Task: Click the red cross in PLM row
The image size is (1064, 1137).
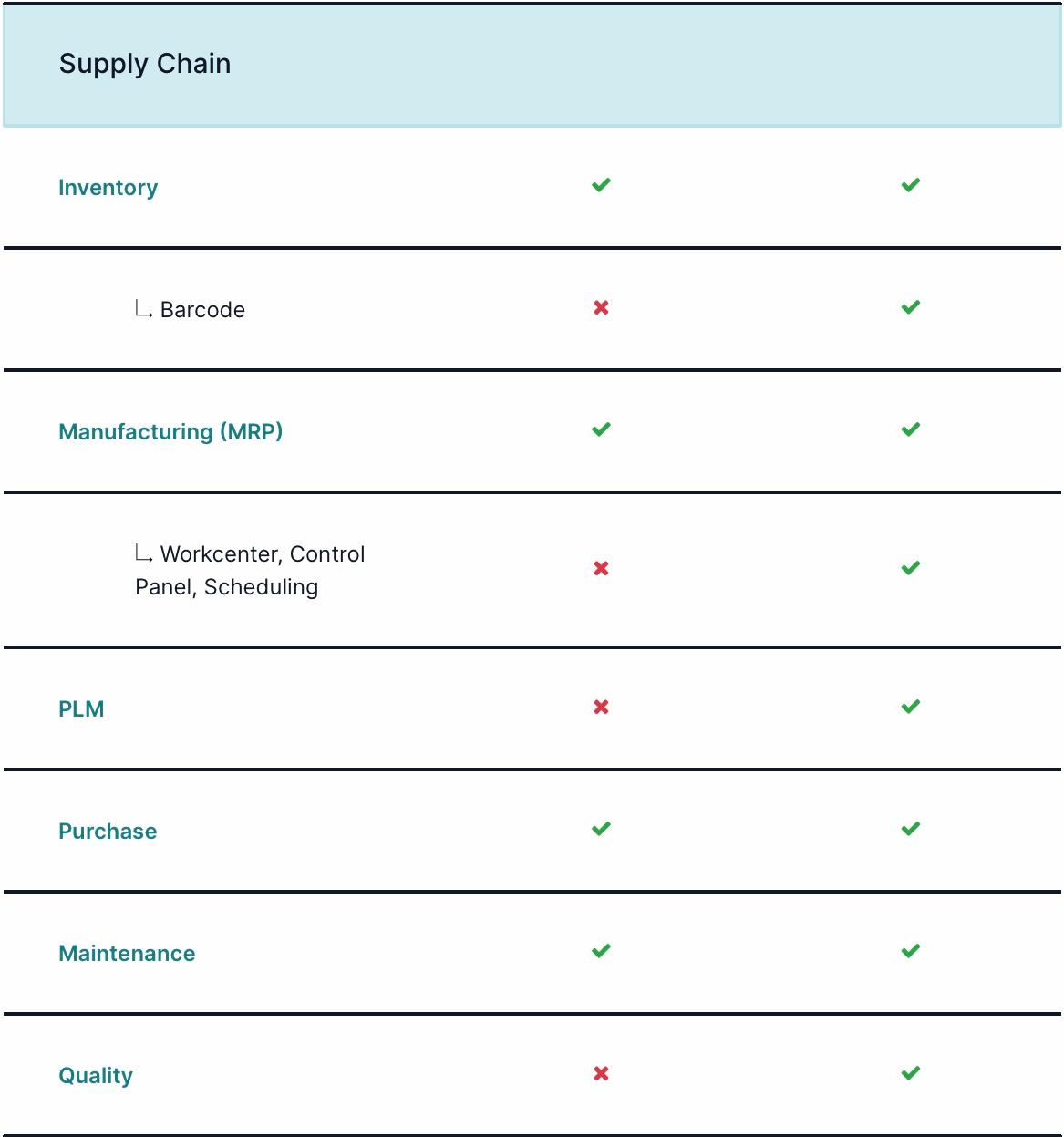Action: pos(601,707)
